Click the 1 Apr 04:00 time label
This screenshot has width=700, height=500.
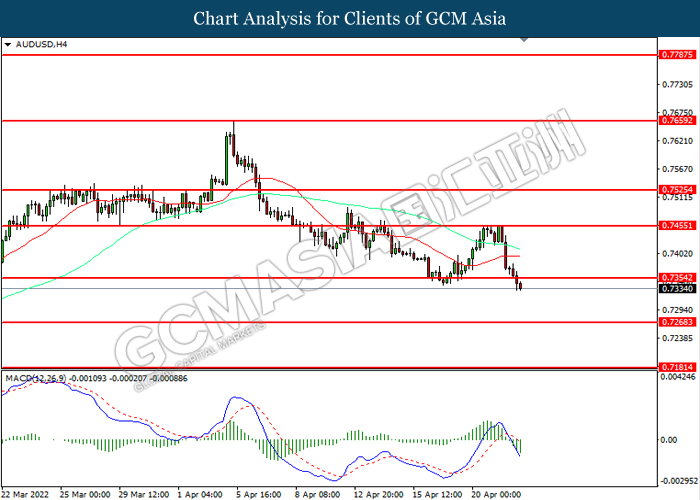coord(200,495)
